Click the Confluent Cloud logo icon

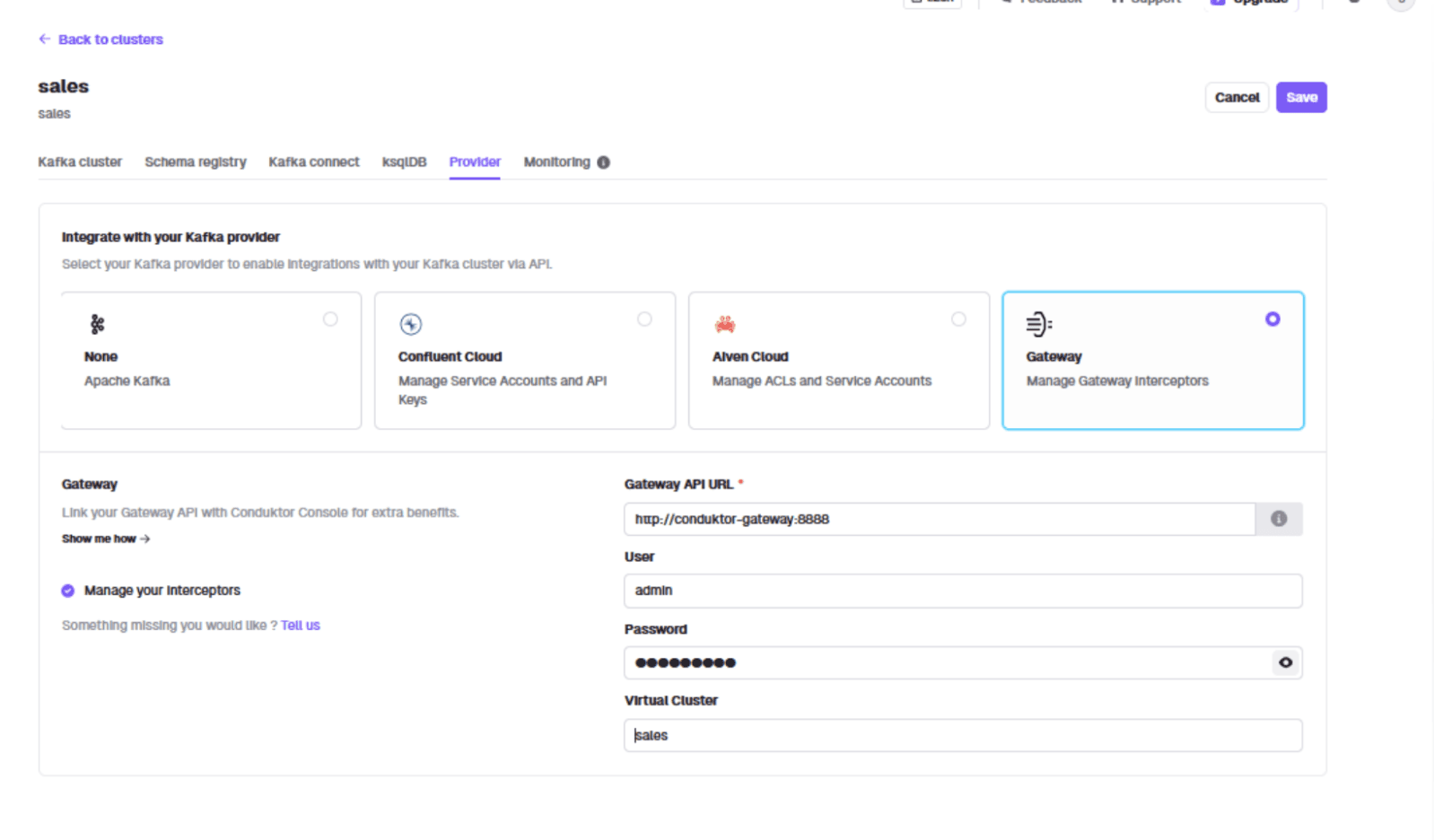[410, 324]
